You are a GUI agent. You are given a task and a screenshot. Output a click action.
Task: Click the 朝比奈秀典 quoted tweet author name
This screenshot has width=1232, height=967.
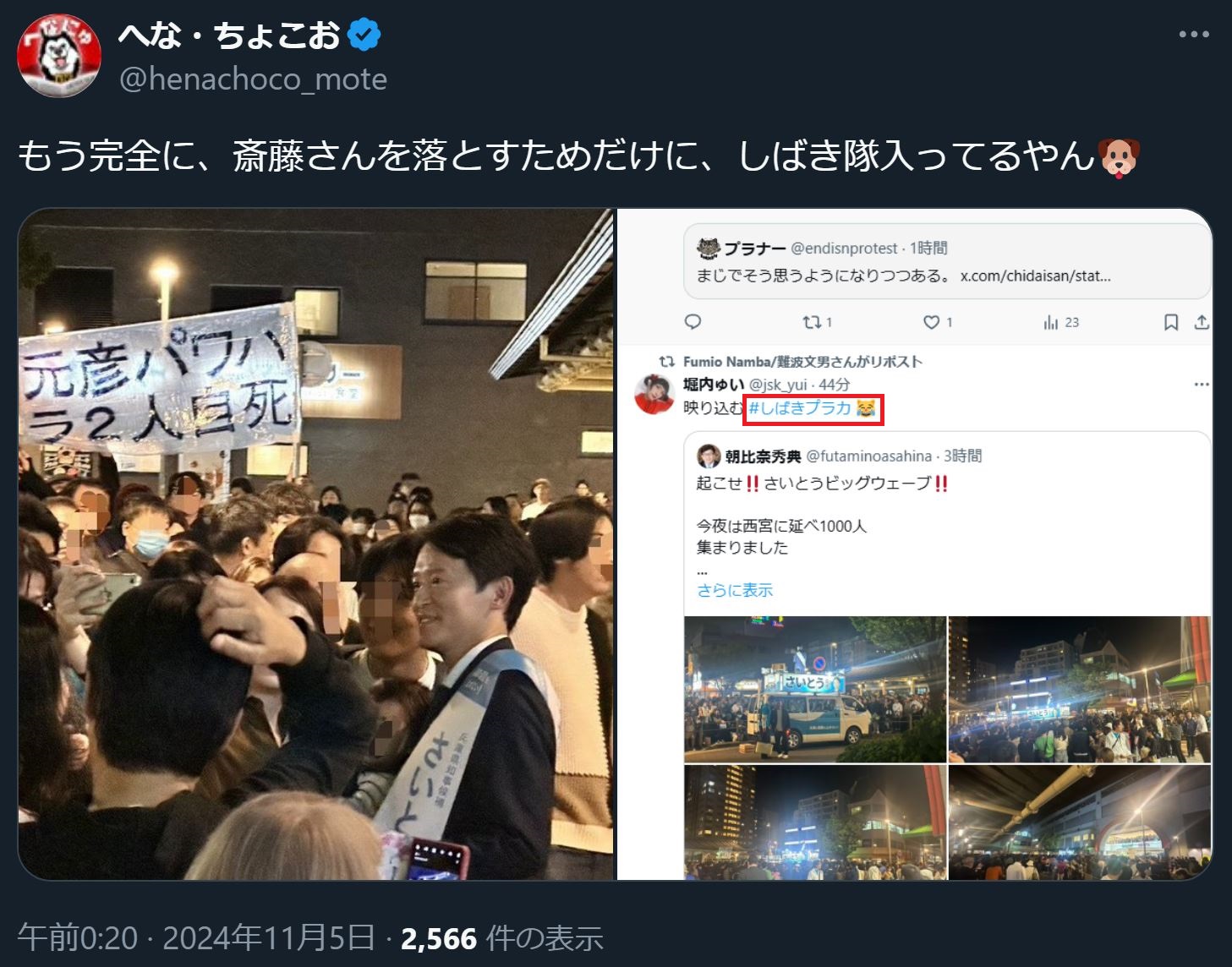click(763, 456)
